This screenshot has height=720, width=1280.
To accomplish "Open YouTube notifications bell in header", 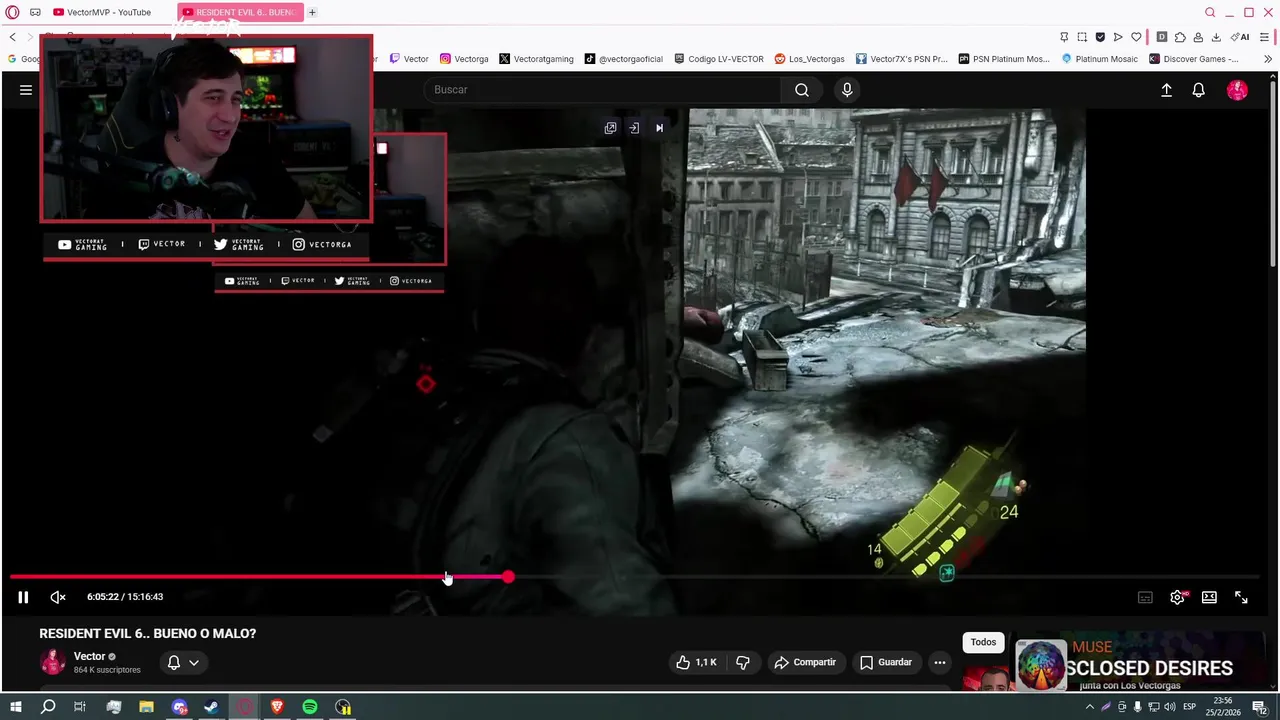I will pos(1198,90).
